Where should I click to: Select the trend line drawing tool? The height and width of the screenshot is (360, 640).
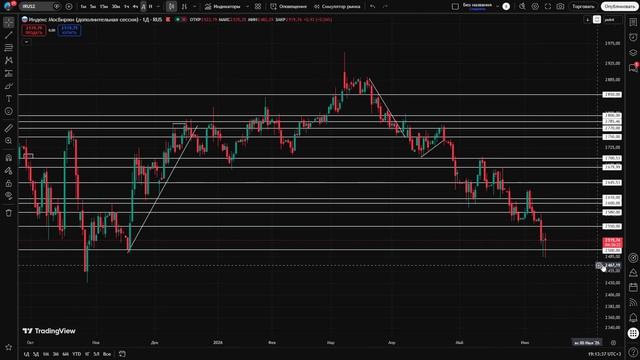9,35
